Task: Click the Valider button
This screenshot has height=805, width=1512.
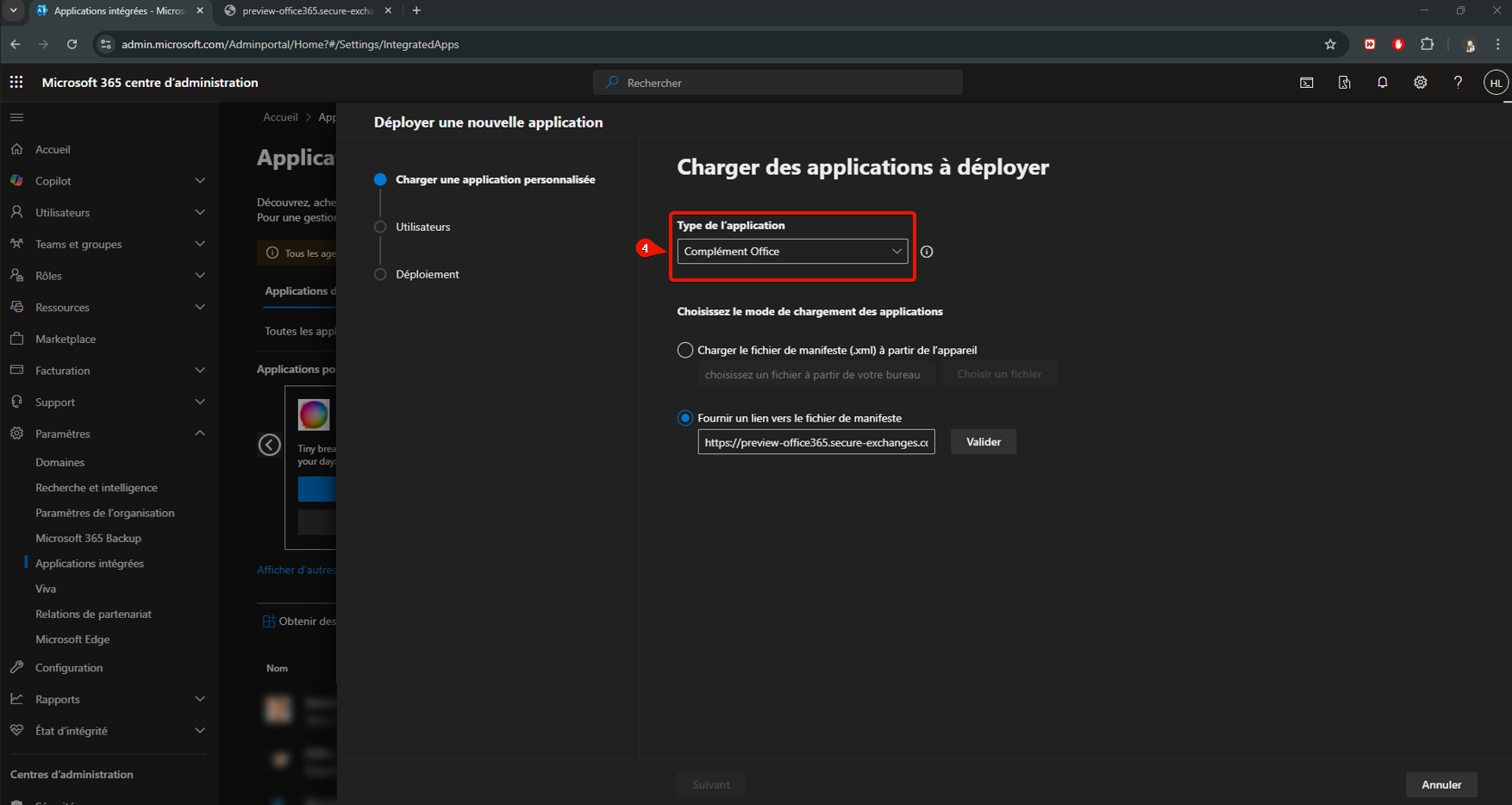Action: 984,442
